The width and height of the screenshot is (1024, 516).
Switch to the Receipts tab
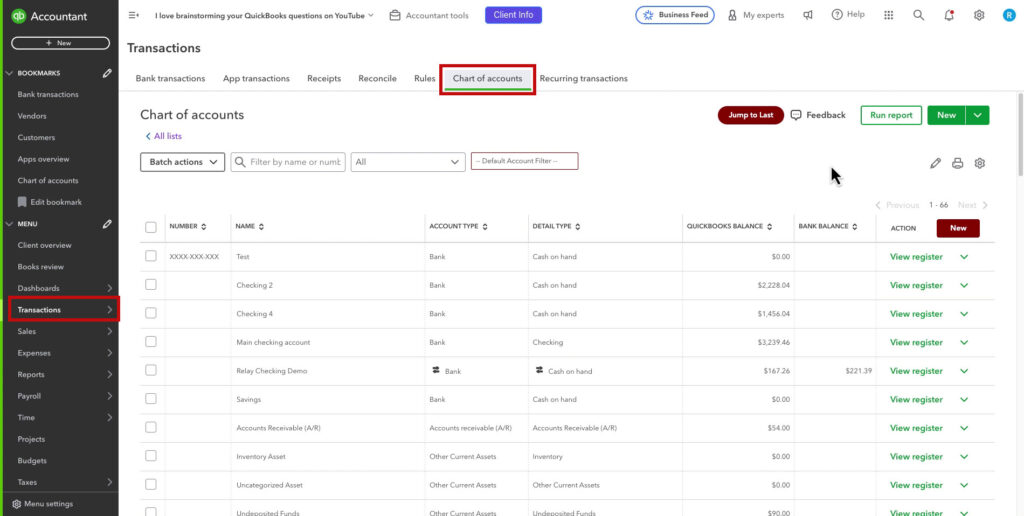coord(324,78)
